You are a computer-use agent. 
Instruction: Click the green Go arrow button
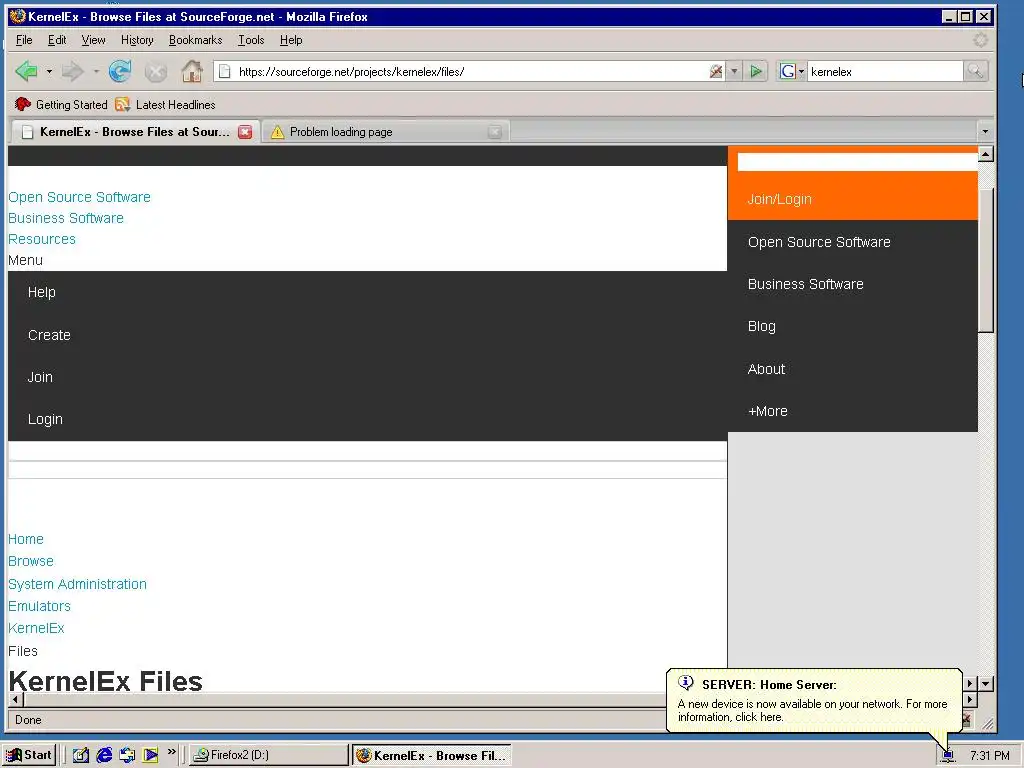click(756, 71)
